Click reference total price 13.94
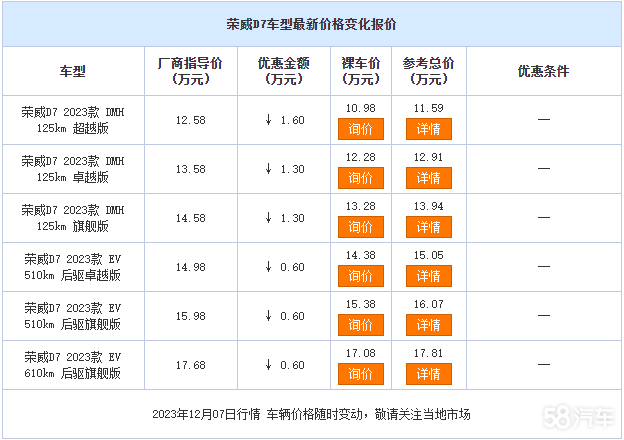The image size is (624, 440). (x=429, y=206)
